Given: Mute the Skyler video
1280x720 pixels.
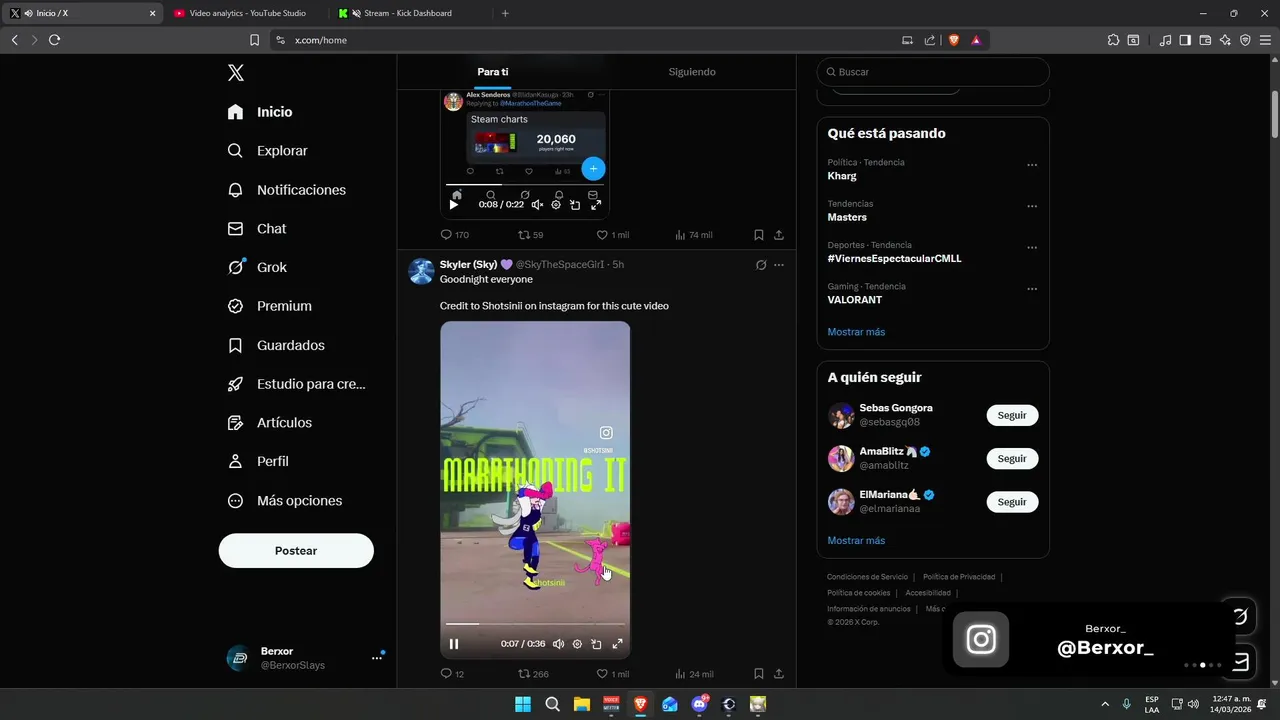Looking at the screenshot, I should pyautogui.click(x=558, y=644).
